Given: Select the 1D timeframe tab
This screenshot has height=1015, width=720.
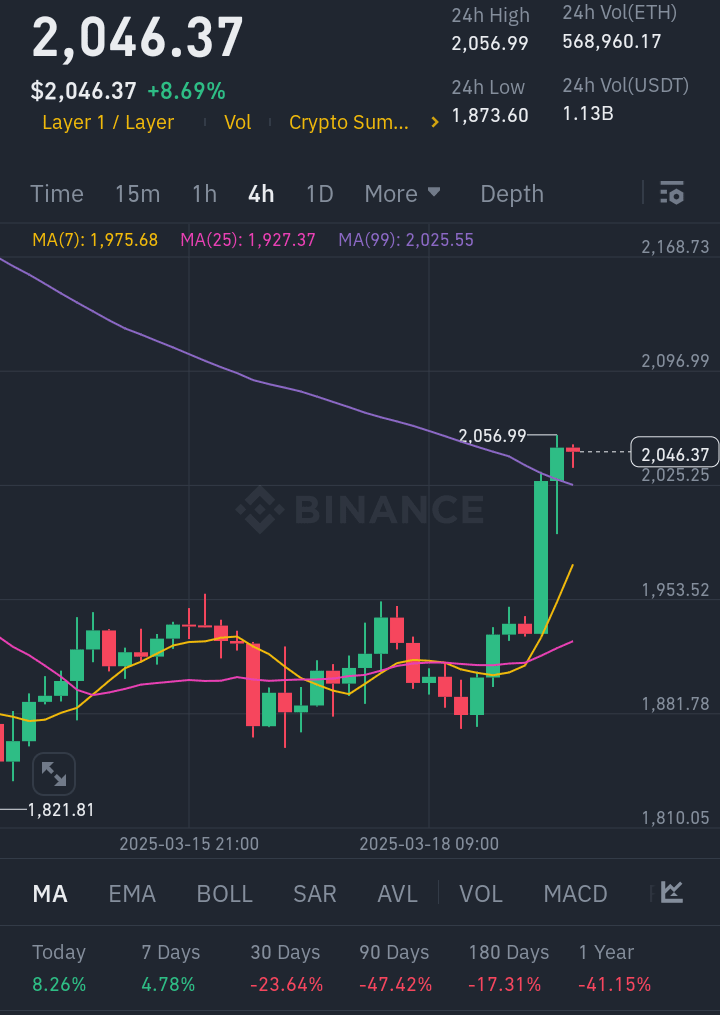Looking at the screenshot, I should tap(319, 193).
